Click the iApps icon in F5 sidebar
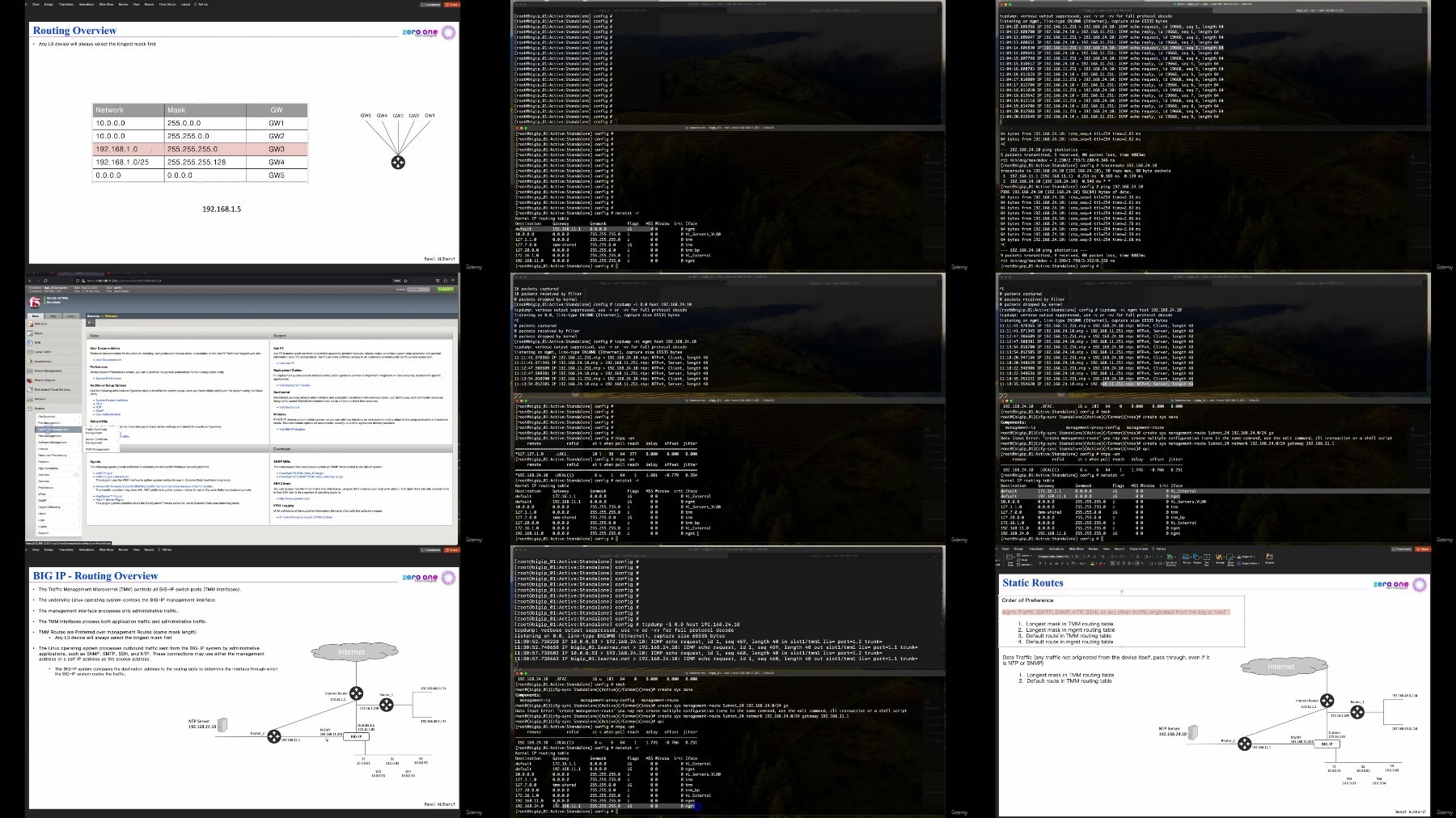 pos(30,333)
